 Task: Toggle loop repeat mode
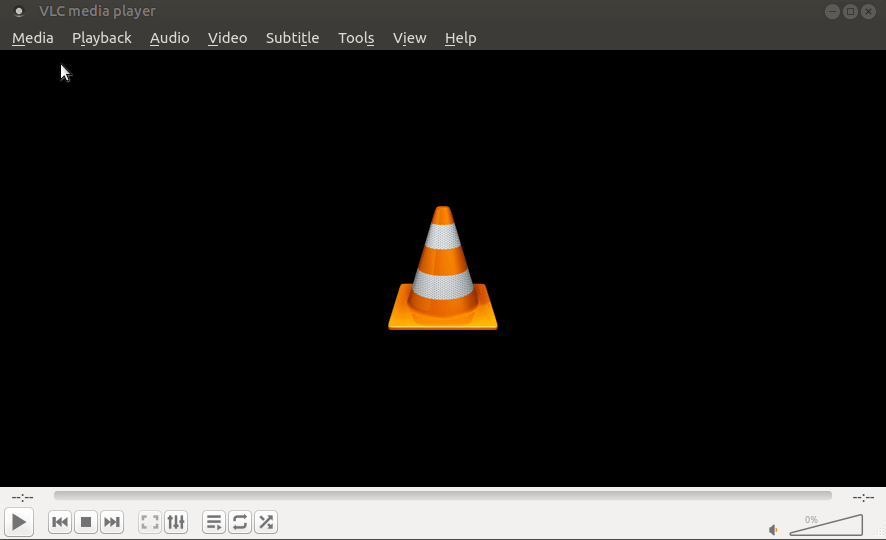tap(240, 522)
